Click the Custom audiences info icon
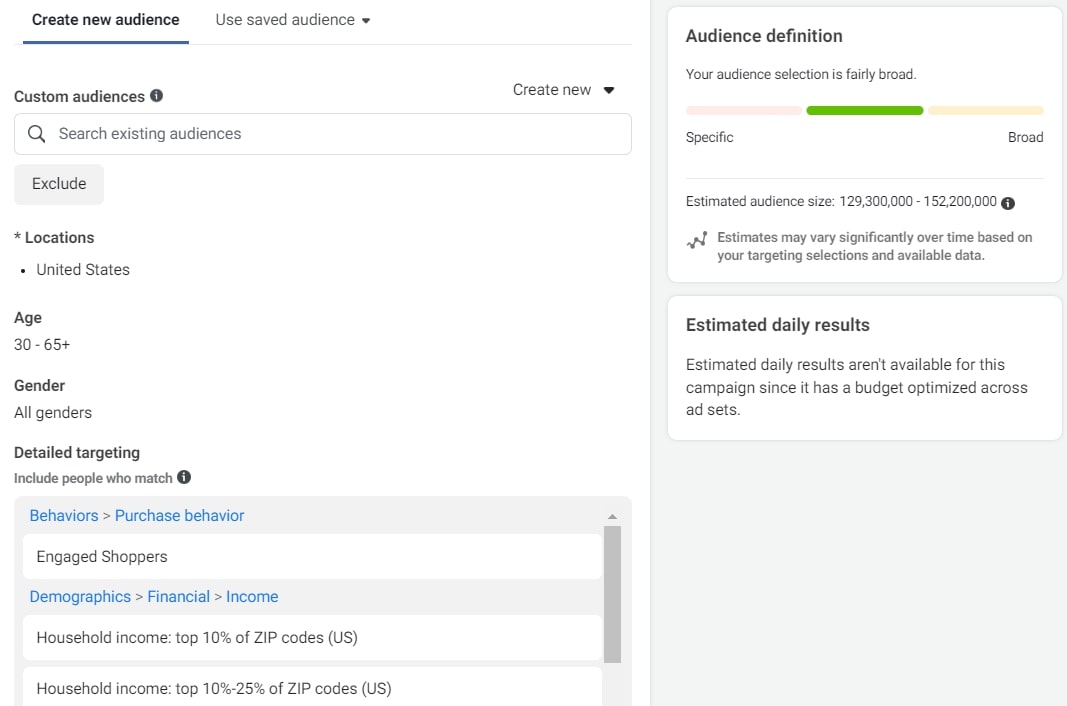Screen dimensions: 1067x706 tap(157, 96)
